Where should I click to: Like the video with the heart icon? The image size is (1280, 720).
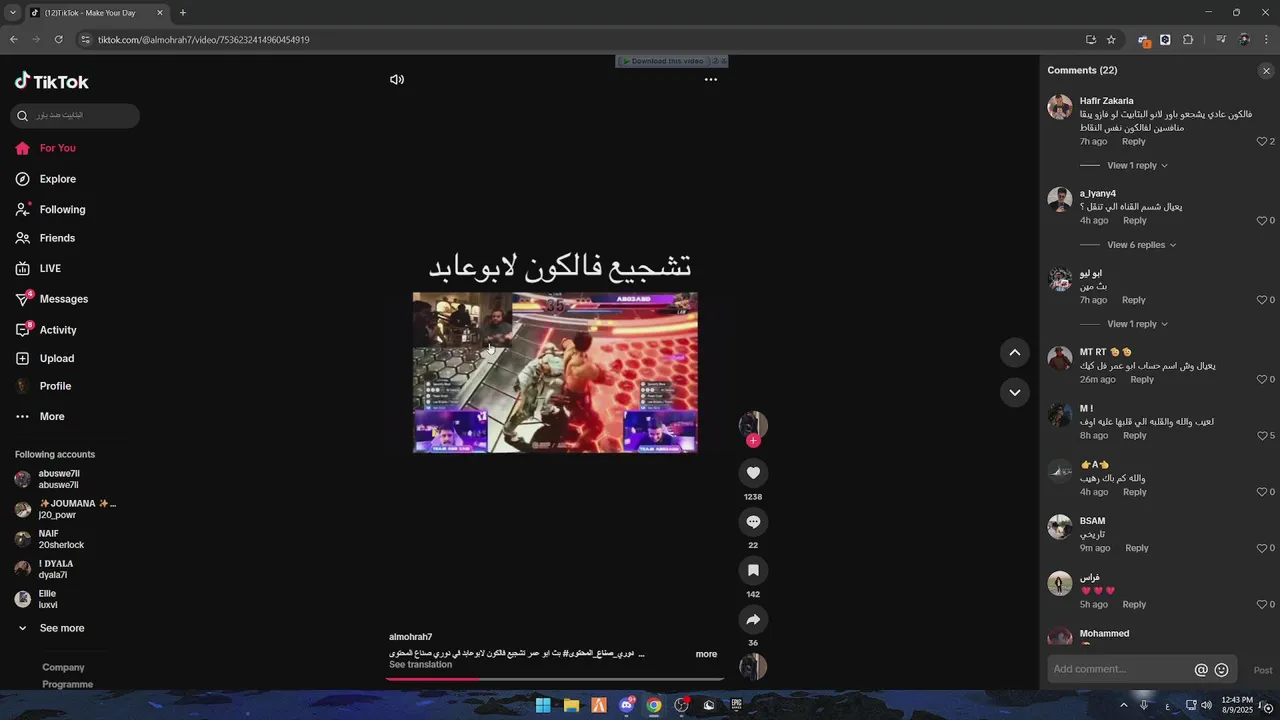point(753,473)
